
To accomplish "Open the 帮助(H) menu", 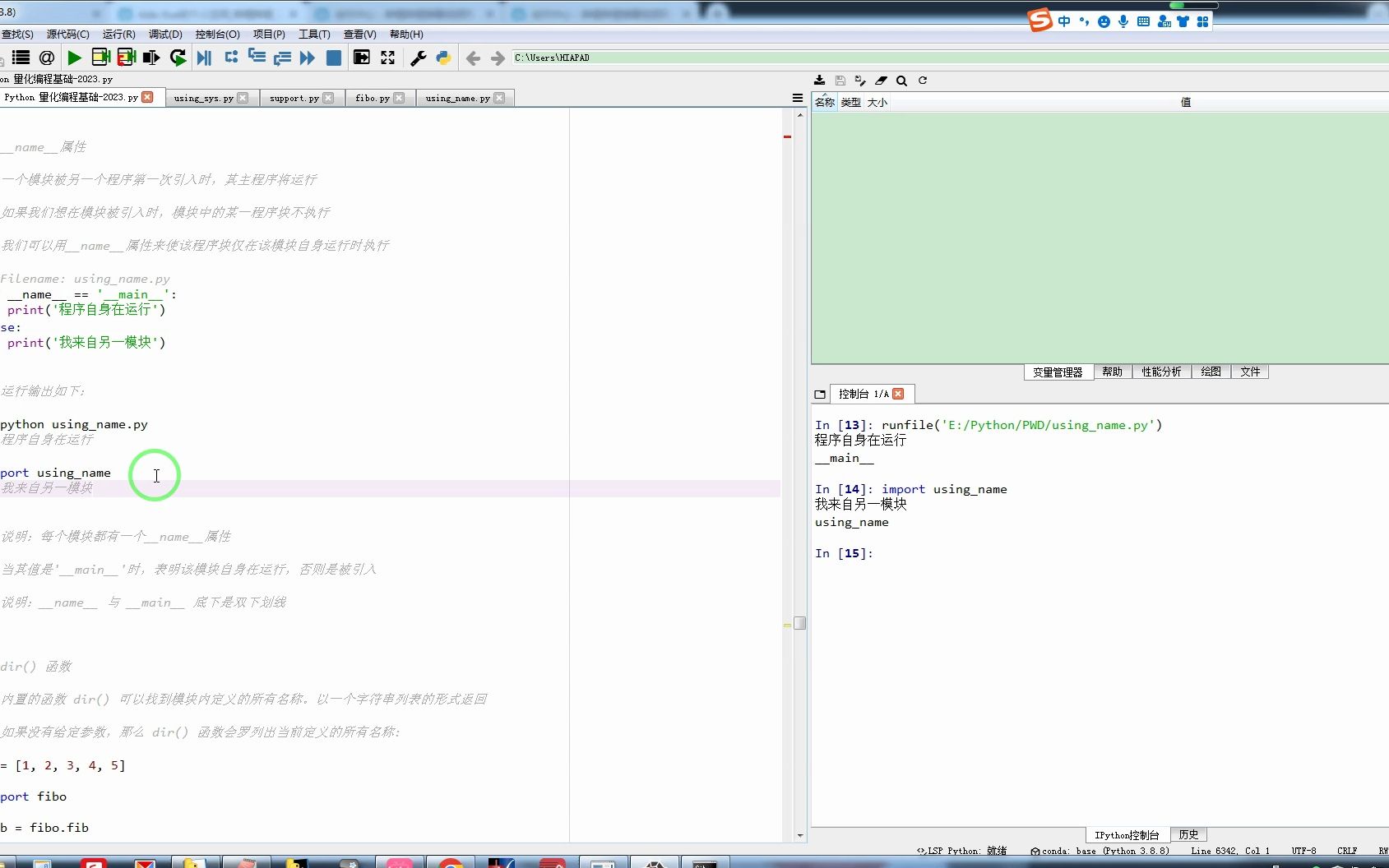I will coord(406,35).
